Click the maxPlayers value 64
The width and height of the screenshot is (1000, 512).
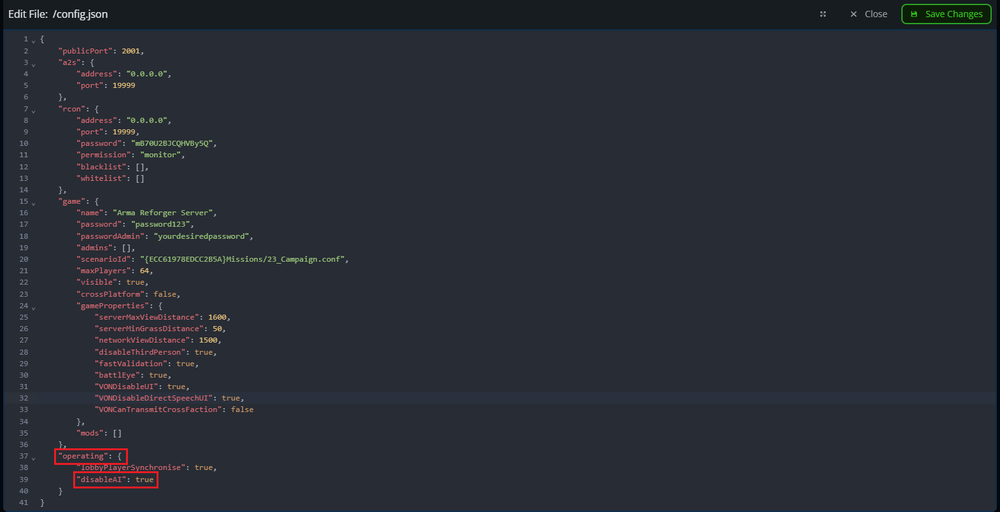[147, 270]
